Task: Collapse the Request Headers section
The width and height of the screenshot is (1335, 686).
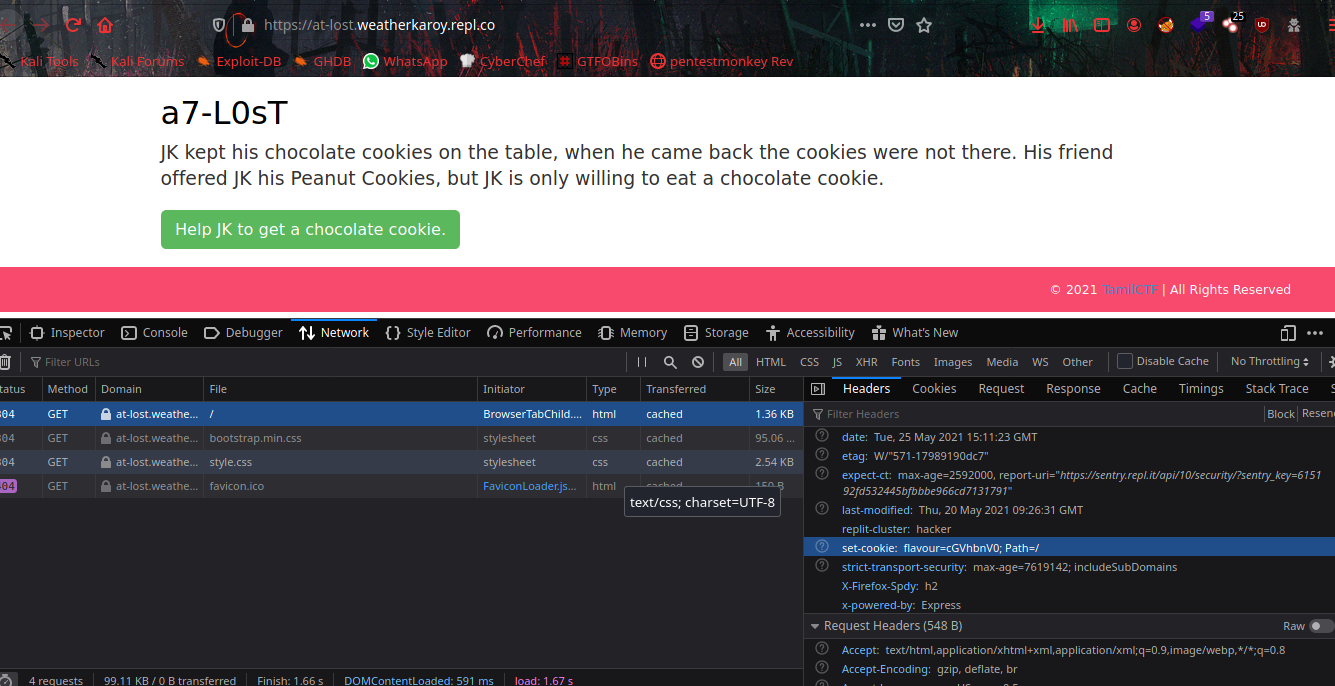Action: click(x=815, y=626)
